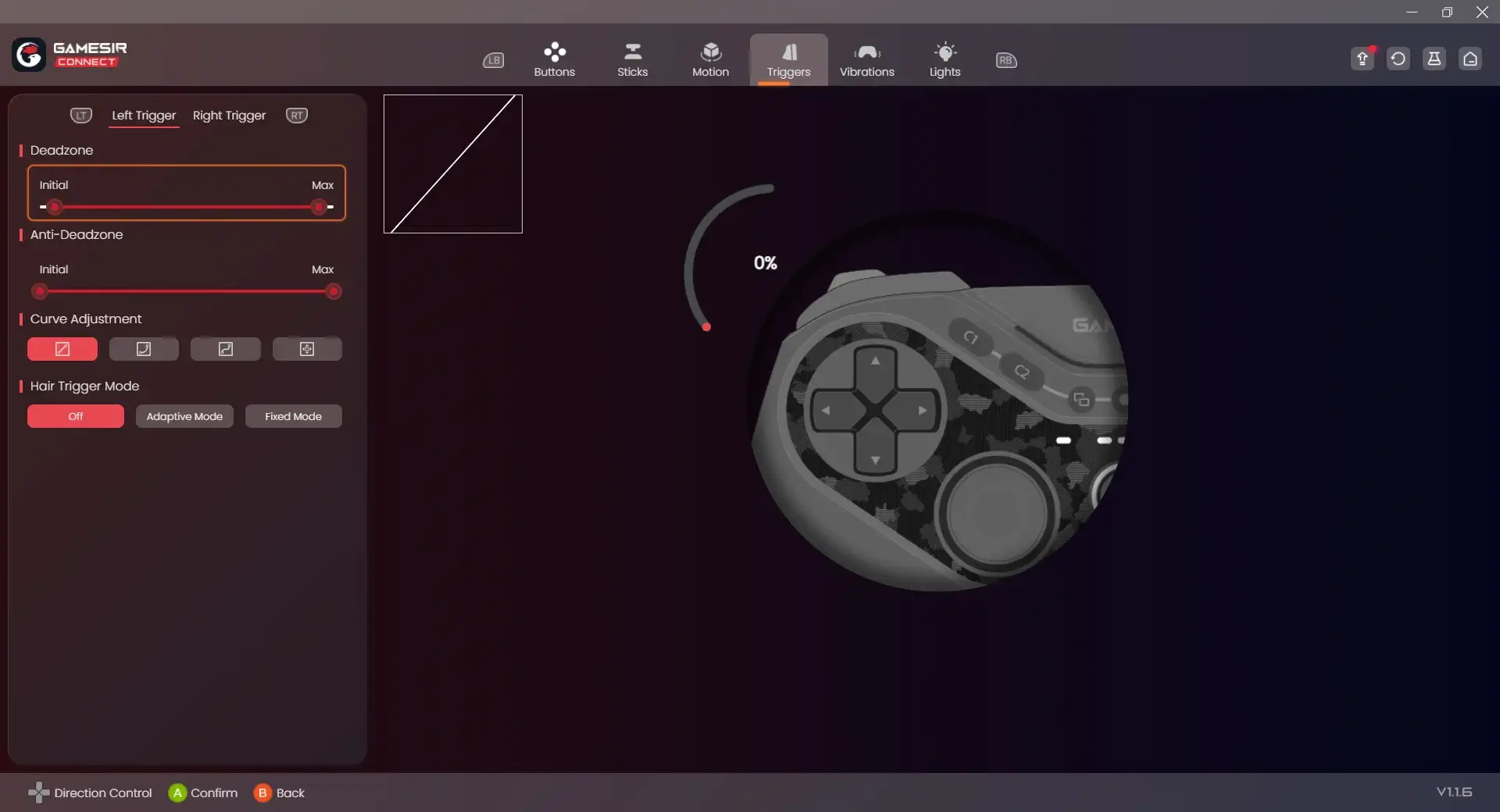Image resolution: width=1500 pixels, height=812 pixels.
Task: Click the RB shoulder navigation icon
Action: click(1005, 60)
